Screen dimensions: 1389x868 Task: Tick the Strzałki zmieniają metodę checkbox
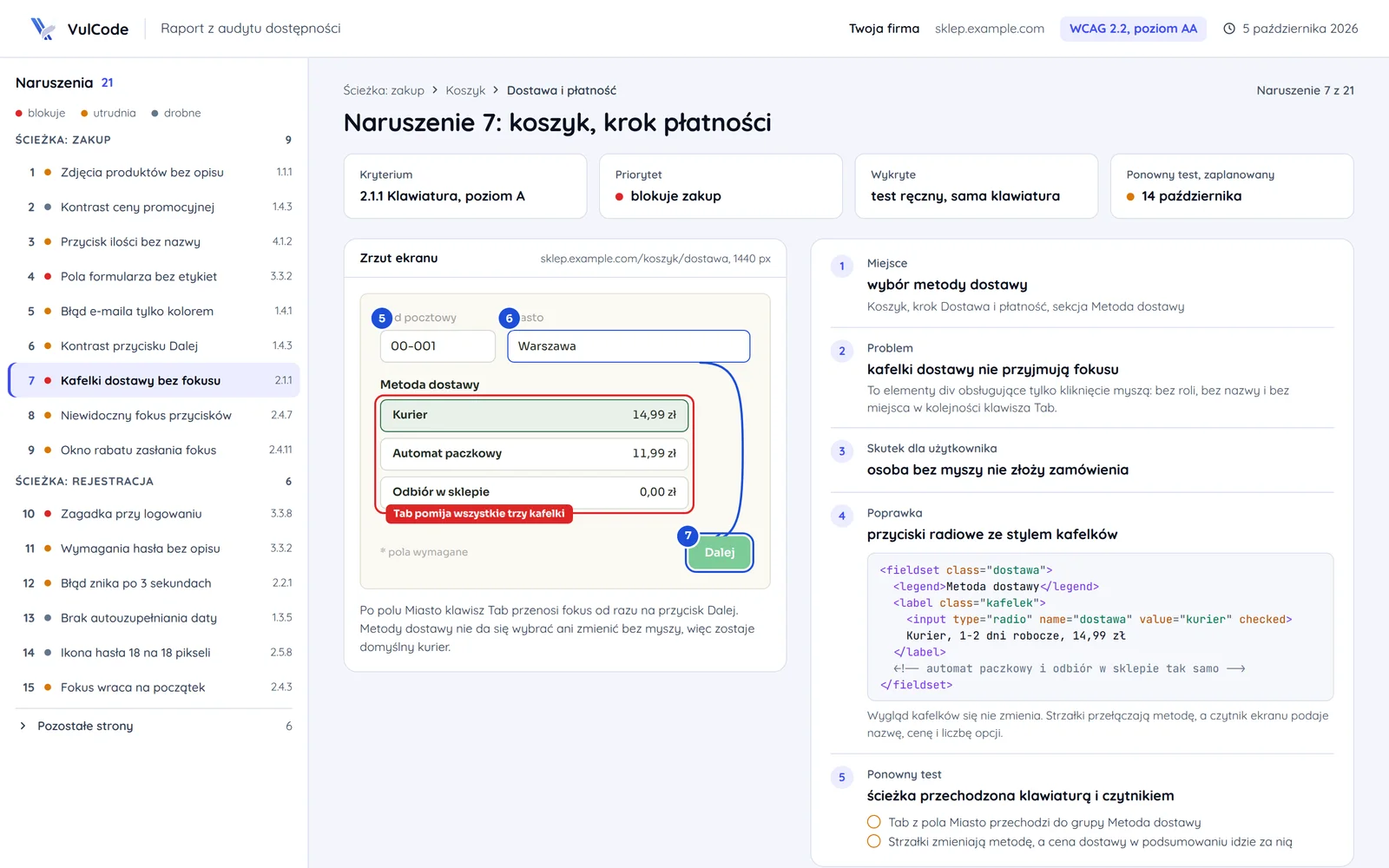(874, 841)
